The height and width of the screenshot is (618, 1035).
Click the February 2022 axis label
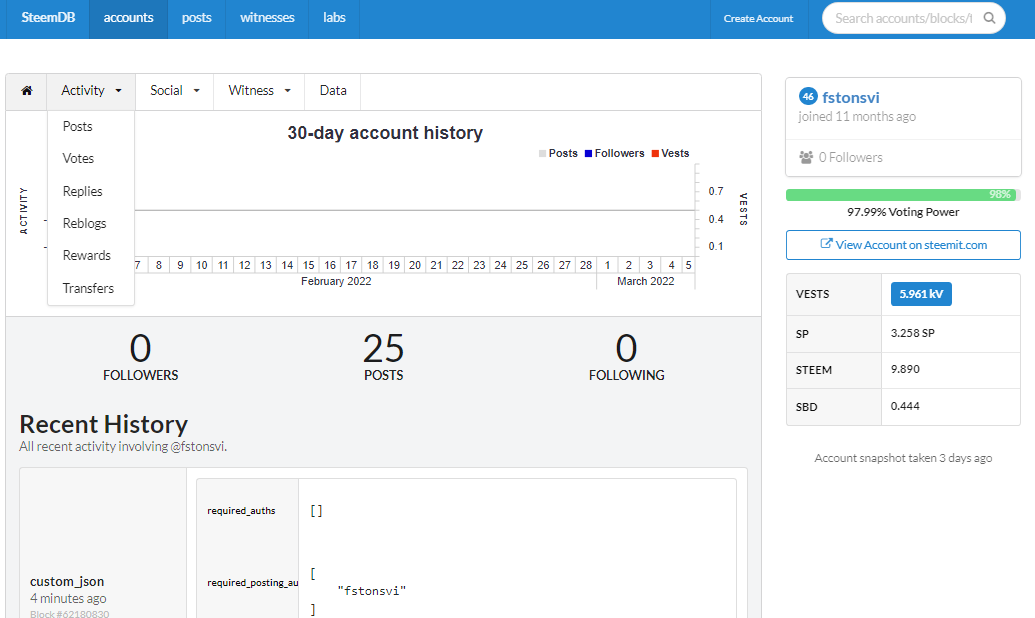336,281
